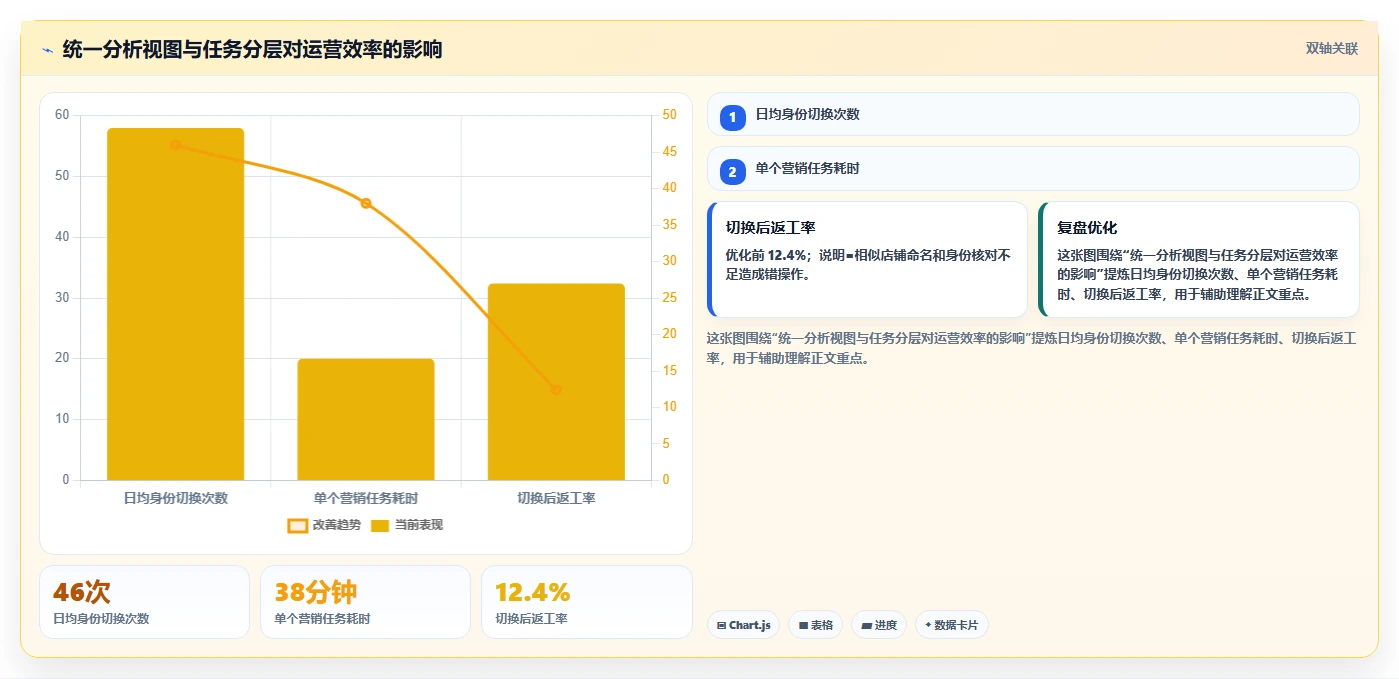The image size is (1399, 679).
Task: Click the icon inside the 数据卡片 tag
Action: tap(928, 626)
